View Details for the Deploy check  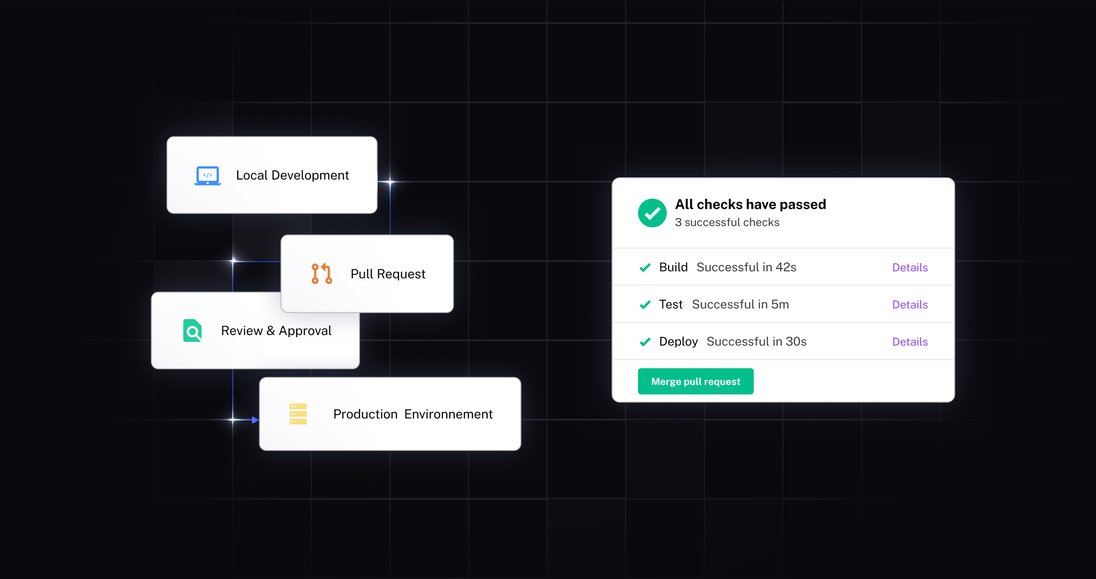click(909, 342)
